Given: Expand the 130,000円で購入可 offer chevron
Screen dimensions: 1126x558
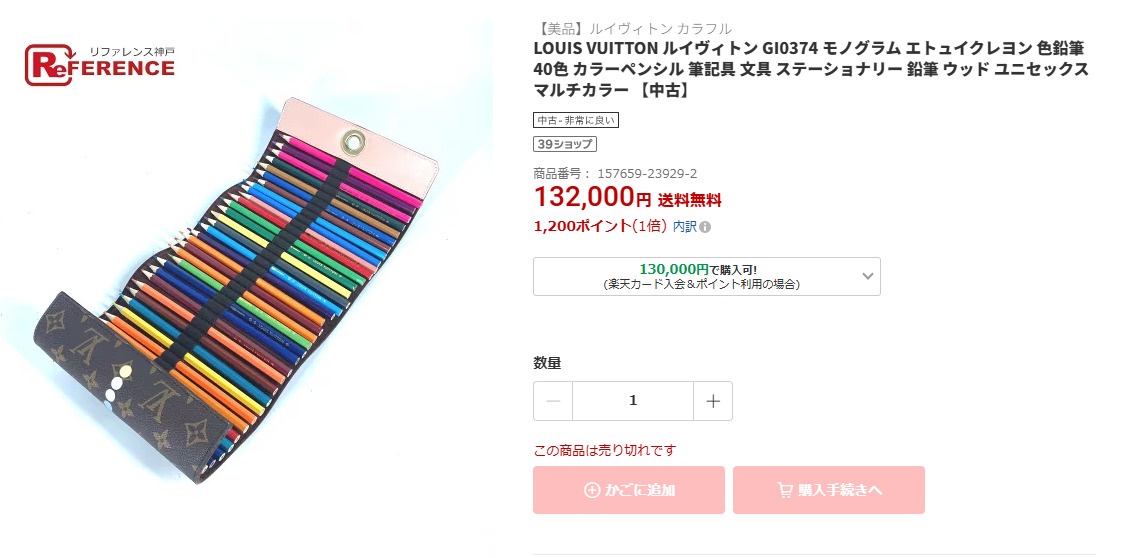Looking at the screenshot, I should (866, 275).
